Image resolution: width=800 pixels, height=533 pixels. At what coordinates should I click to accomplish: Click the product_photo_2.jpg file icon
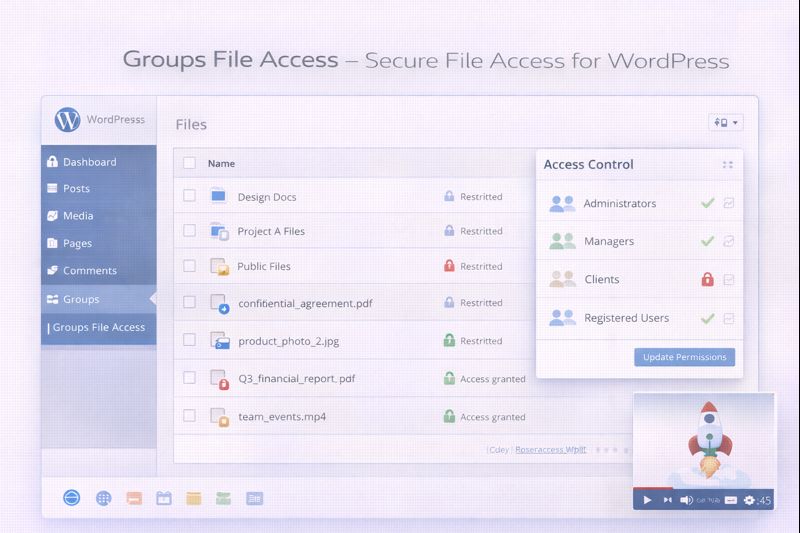tap(220, 341)
